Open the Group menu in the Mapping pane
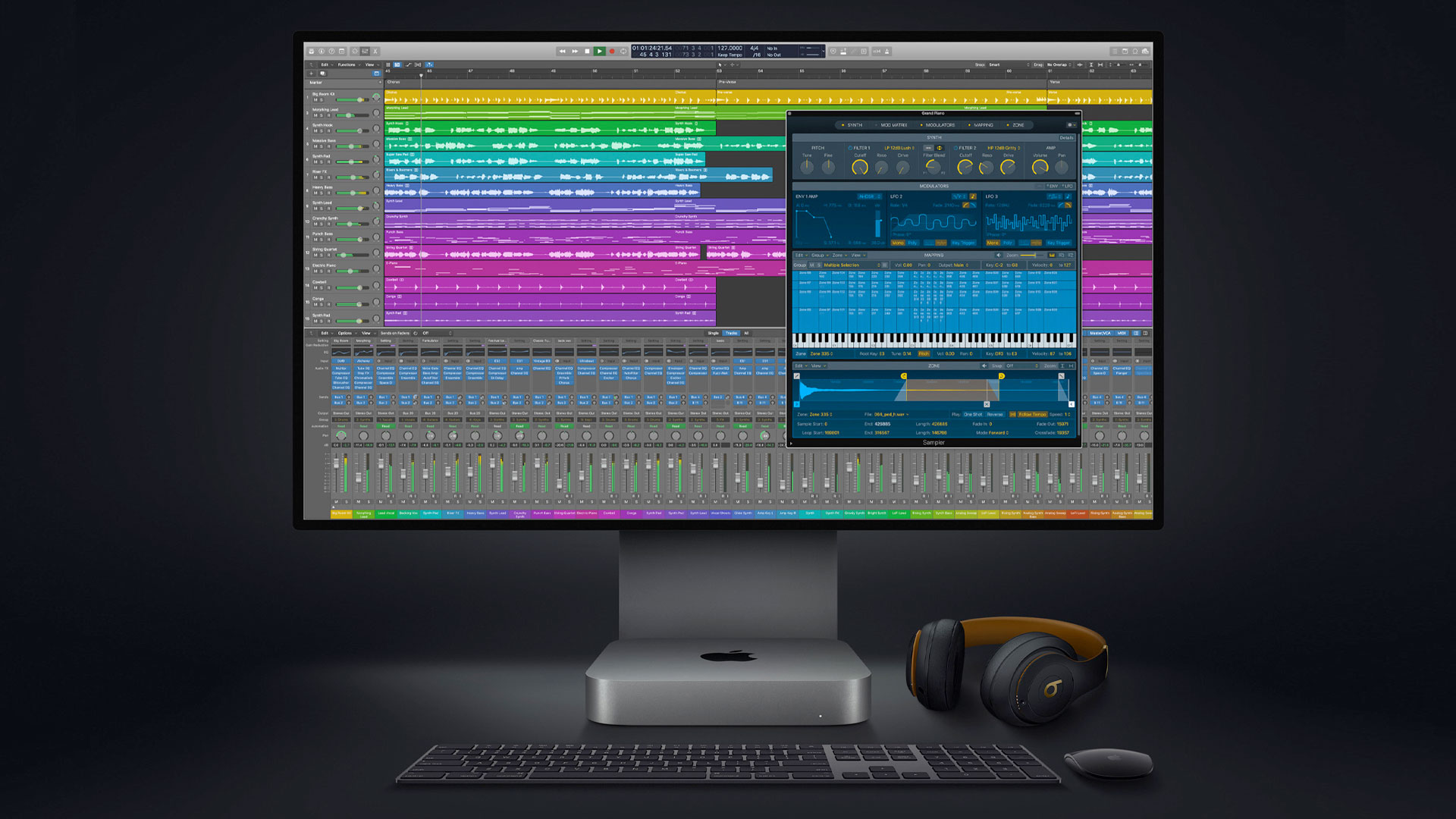The image size is (1456, 819). click(x=820, y=255)
